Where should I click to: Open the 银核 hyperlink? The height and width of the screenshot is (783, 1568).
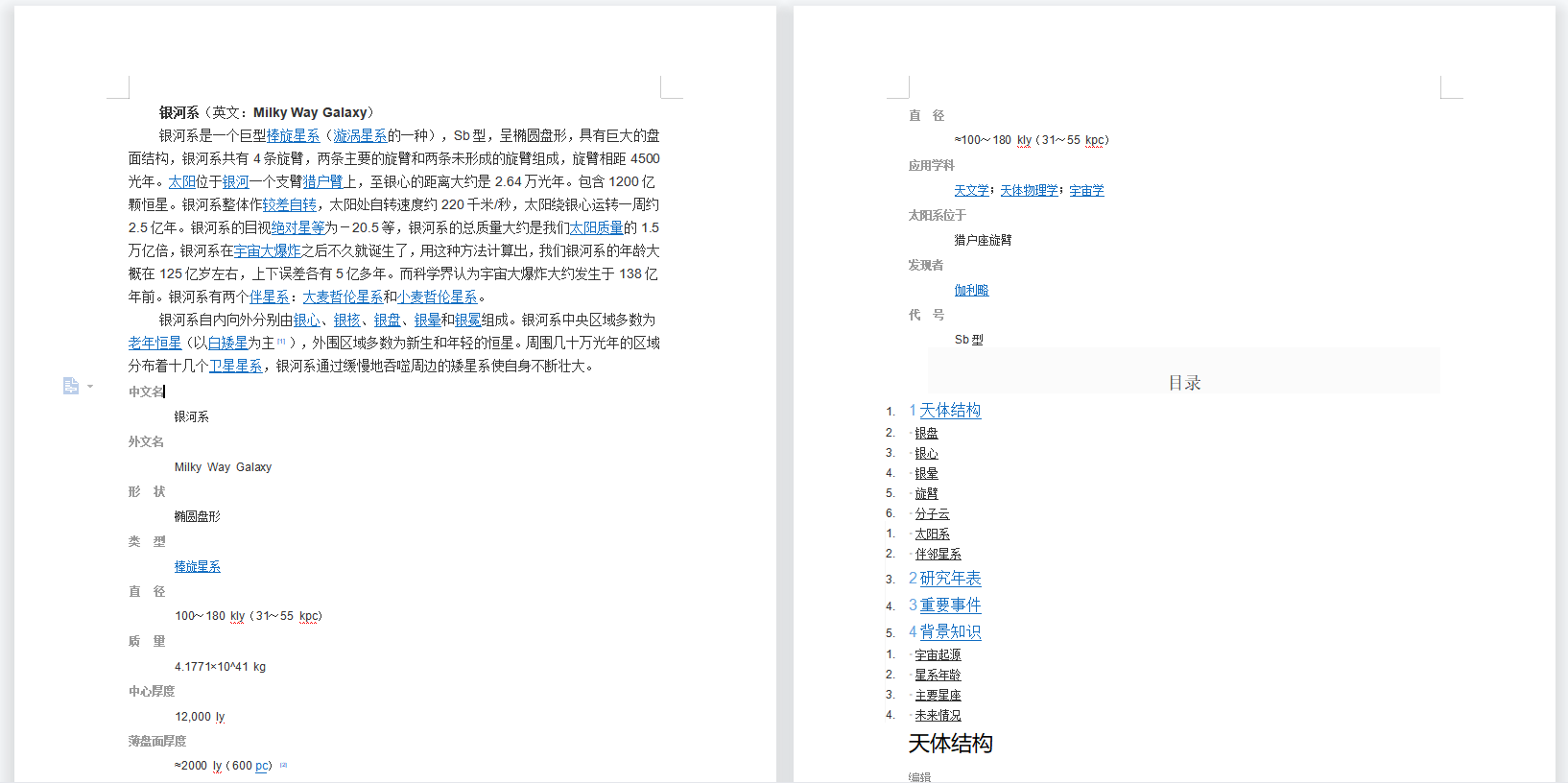click(x=346, y=320)
